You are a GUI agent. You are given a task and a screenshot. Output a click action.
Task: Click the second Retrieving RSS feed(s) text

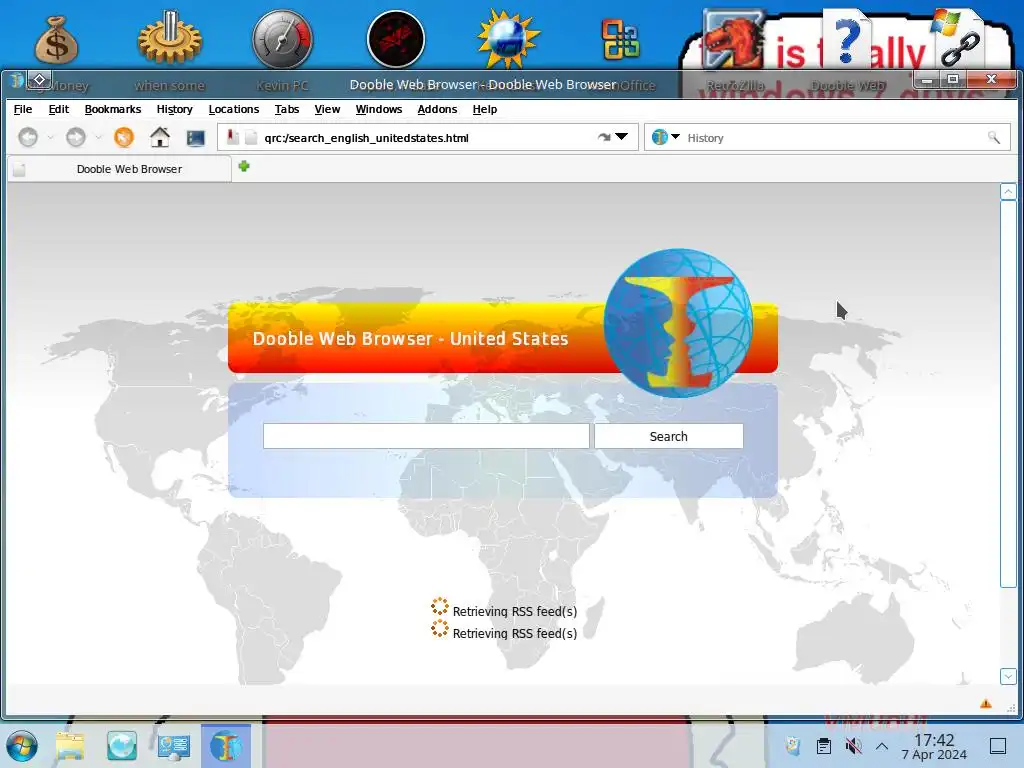click(x=515, y=633)
